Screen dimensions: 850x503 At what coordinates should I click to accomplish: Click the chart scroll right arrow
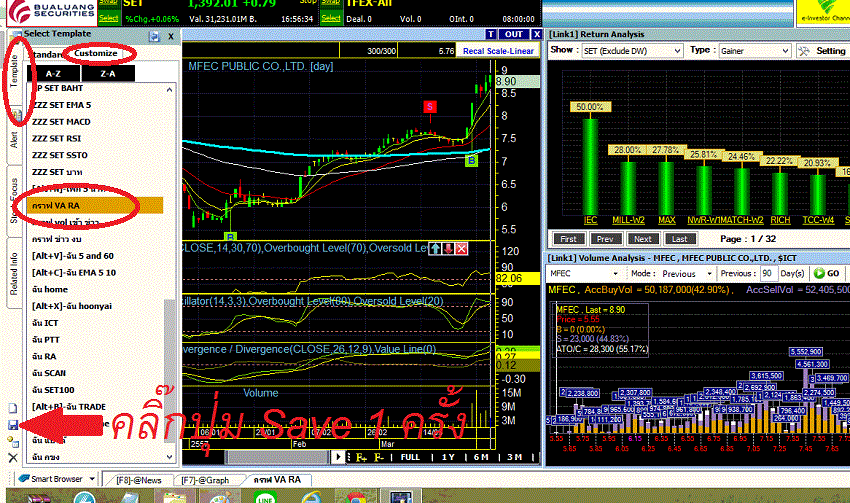click(x=339, y=457)
